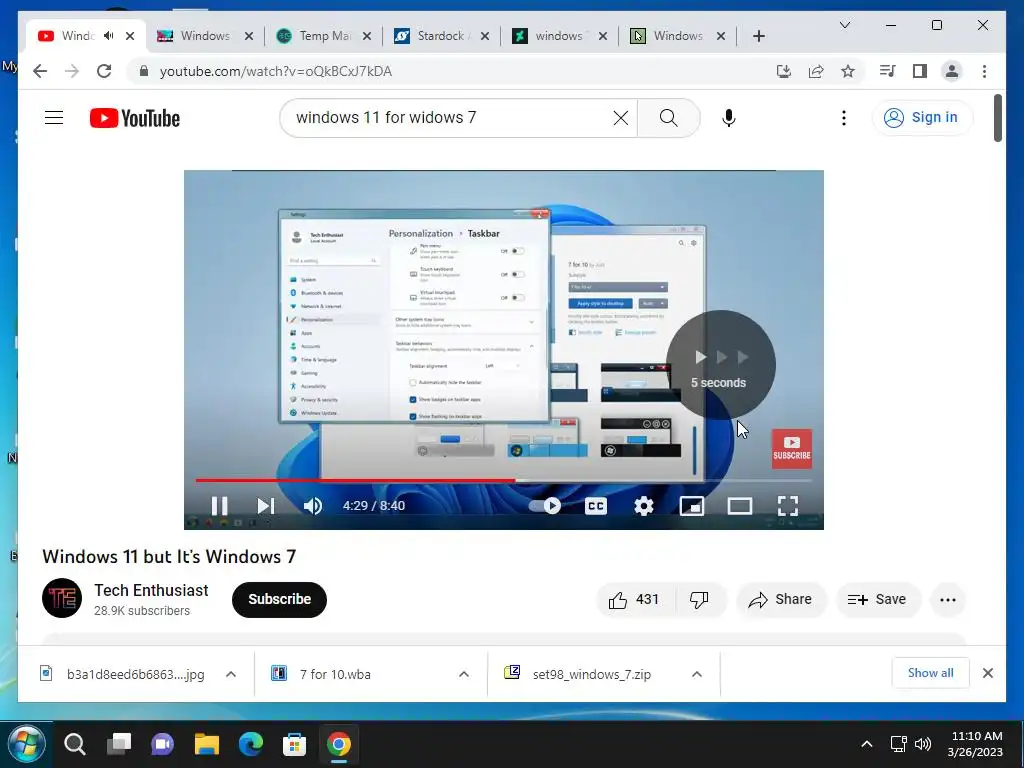Expand options for b3a1d8eed6b6863 jpg download

[231, 674]
